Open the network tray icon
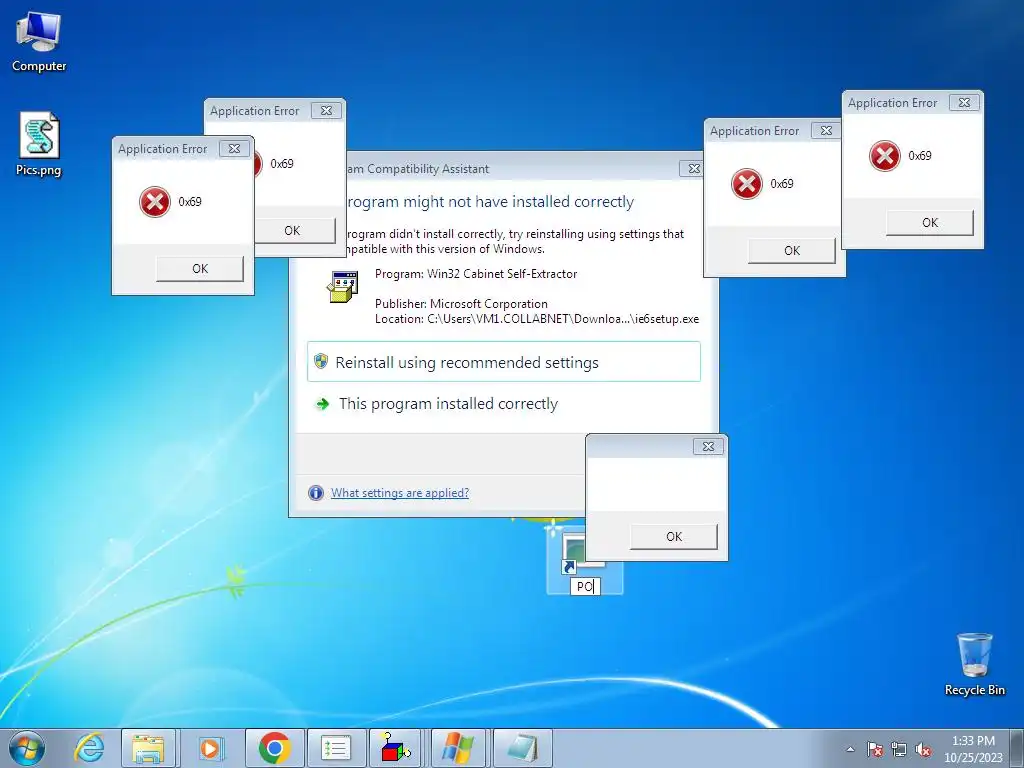This screenshot has width=1024, height=768. [x=899, y=749]
